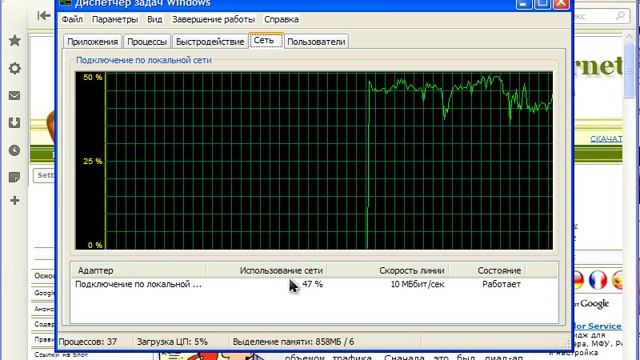
Task: Click browser search magnifier icon
Action: coord(620,16)
